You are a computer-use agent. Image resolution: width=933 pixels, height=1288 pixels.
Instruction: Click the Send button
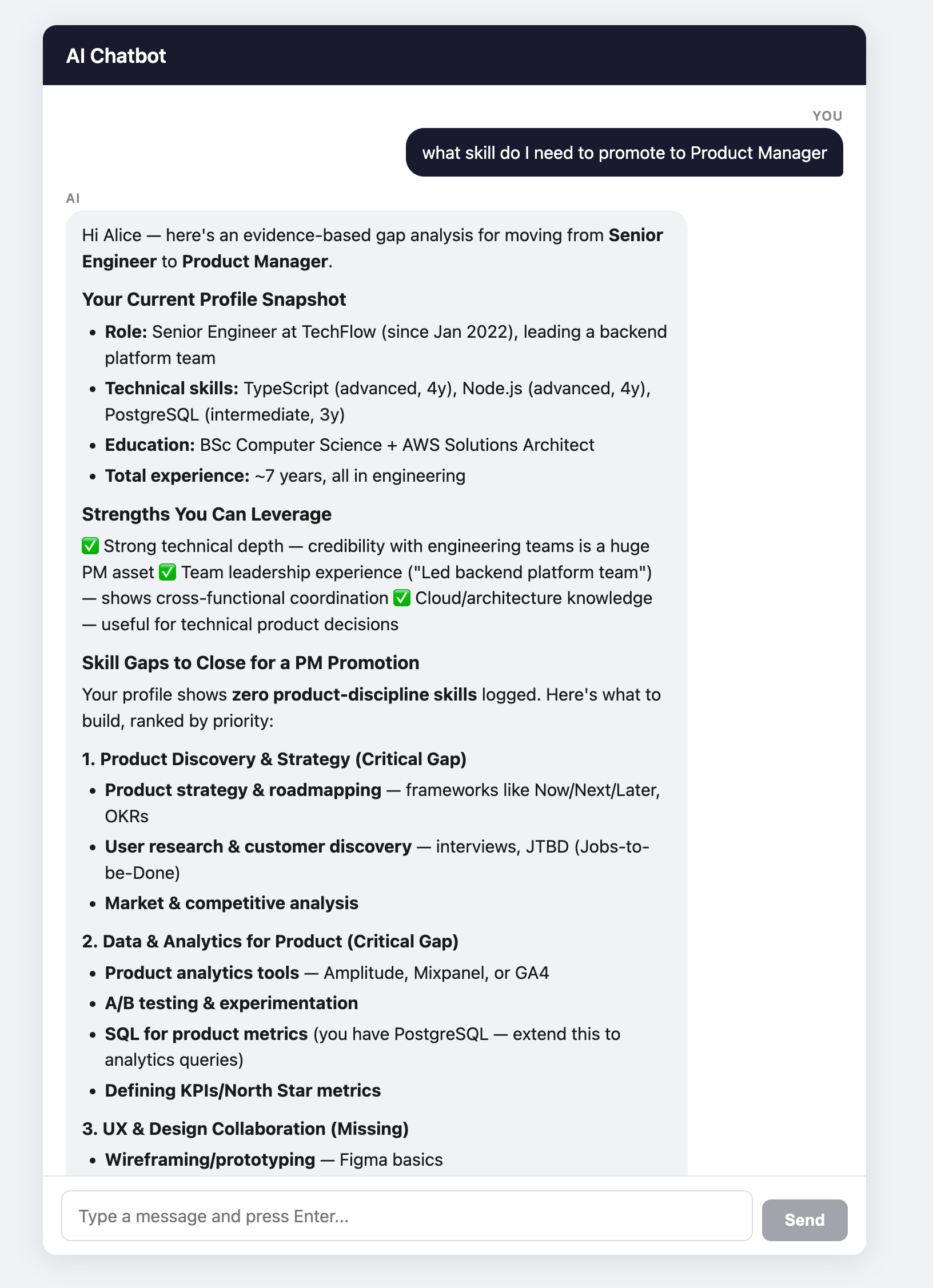(x=804, y=1219)
